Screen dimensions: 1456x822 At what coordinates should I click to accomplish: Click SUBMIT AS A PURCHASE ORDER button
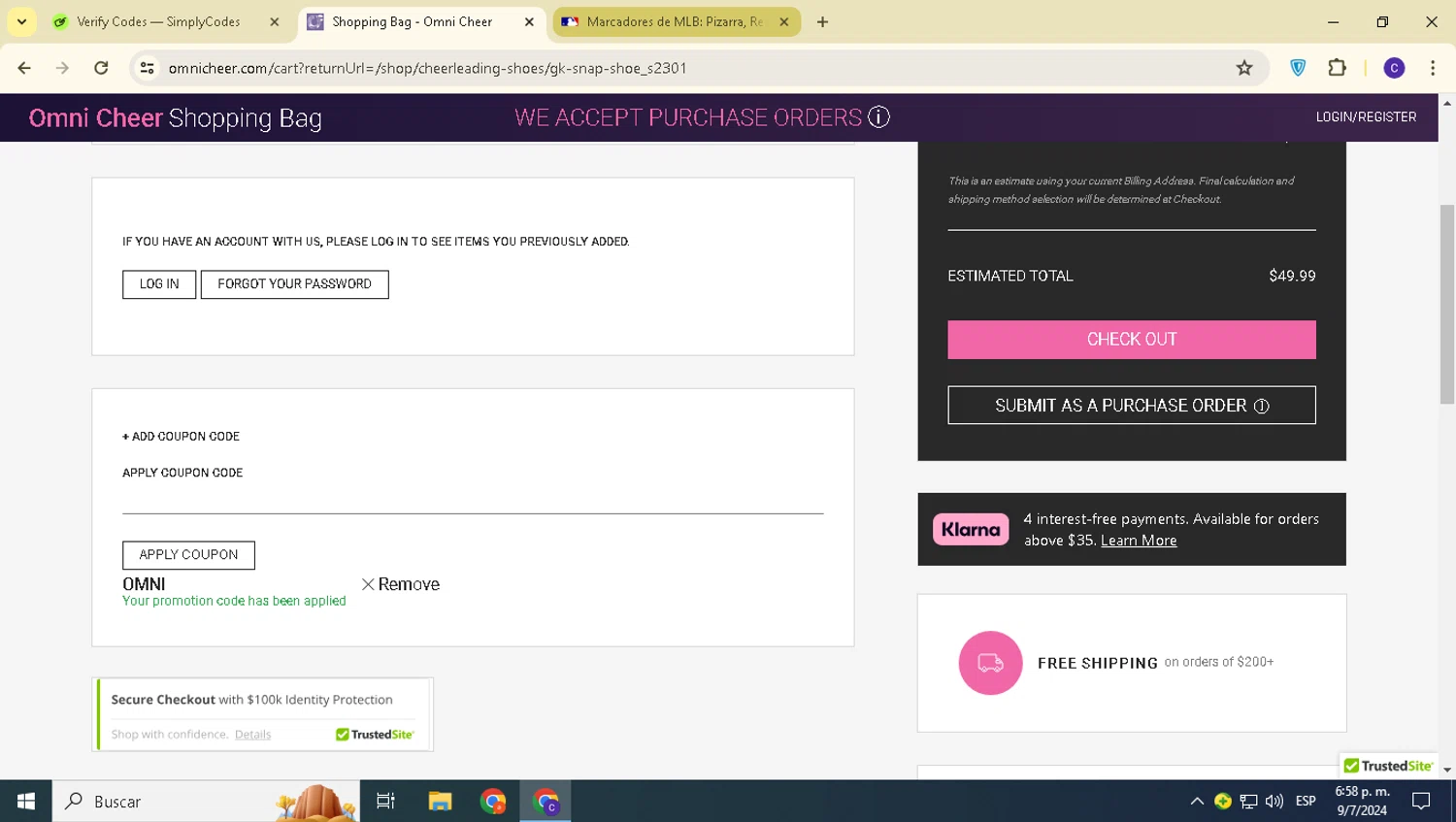[1132, 406]
